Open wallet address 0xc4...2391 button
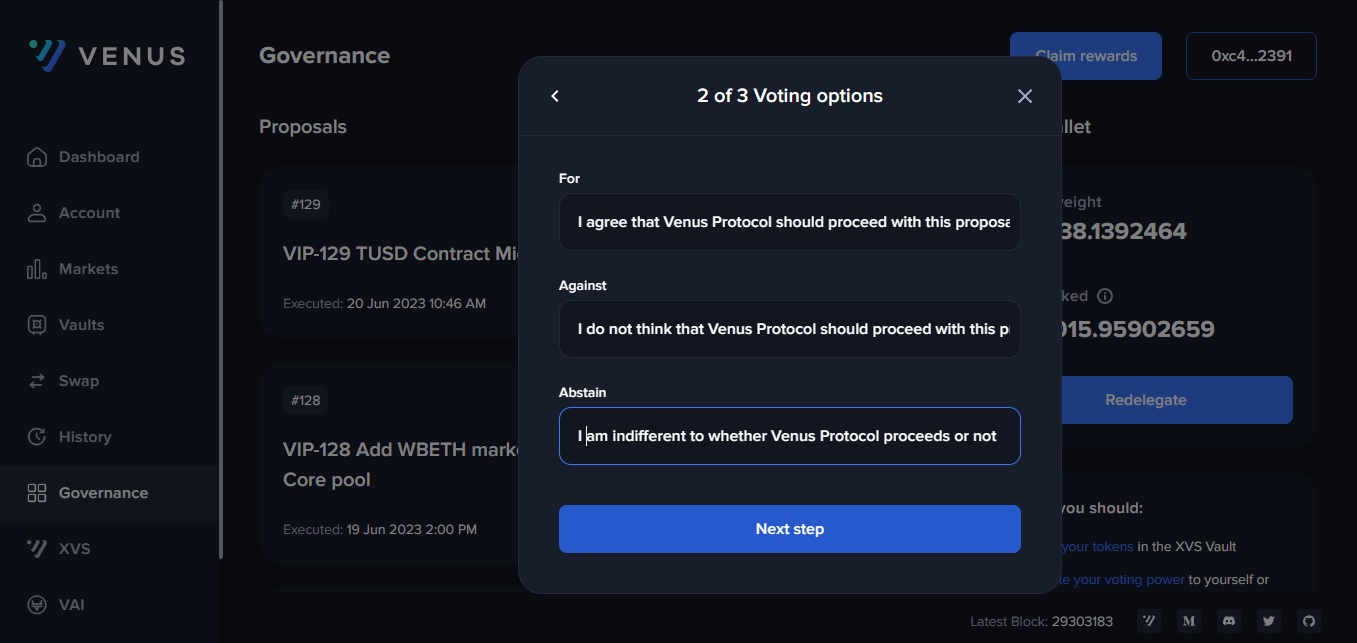 [1250, 56]
